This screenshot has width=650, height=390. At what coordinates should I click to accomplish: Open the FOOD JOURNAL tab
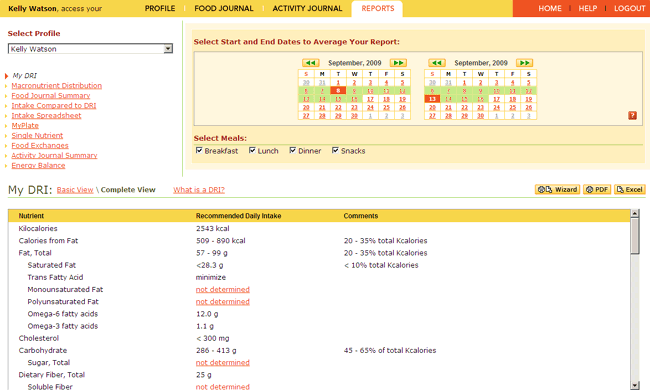click(x=224, y=8)
